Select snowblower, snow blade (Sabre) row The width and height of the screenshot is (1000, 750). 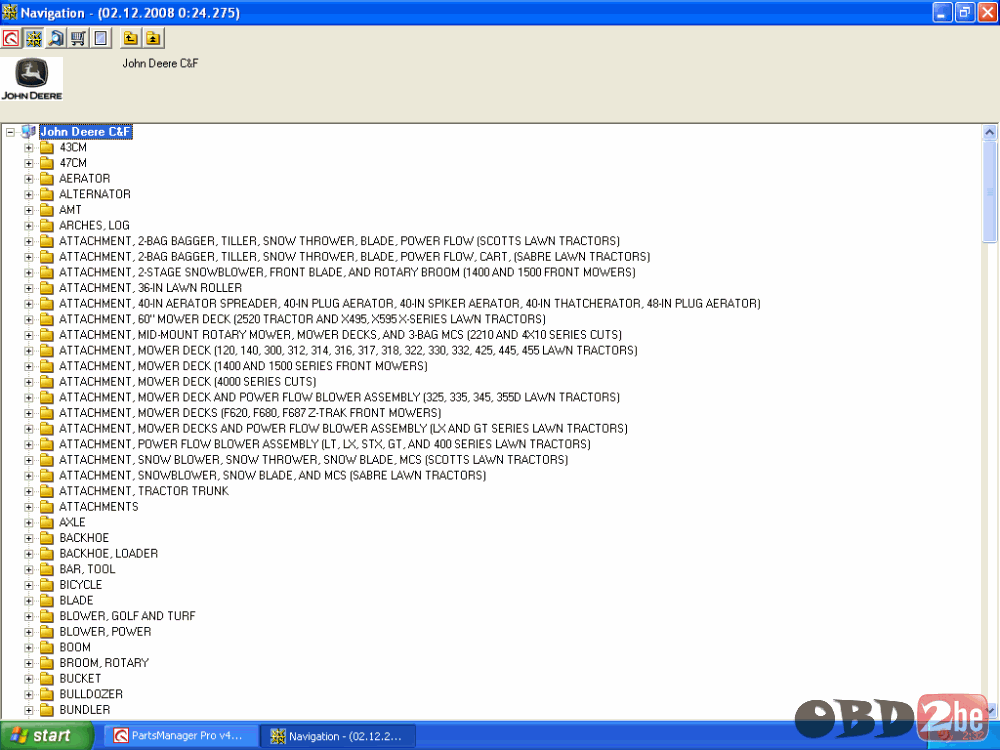[x=272, y=476]
